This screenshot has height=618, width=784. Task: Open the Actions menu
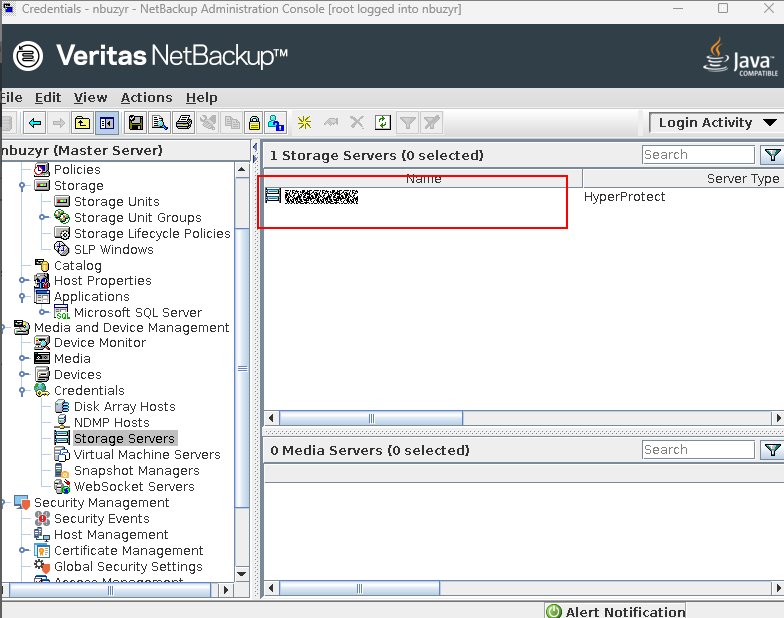click(146, 98)
